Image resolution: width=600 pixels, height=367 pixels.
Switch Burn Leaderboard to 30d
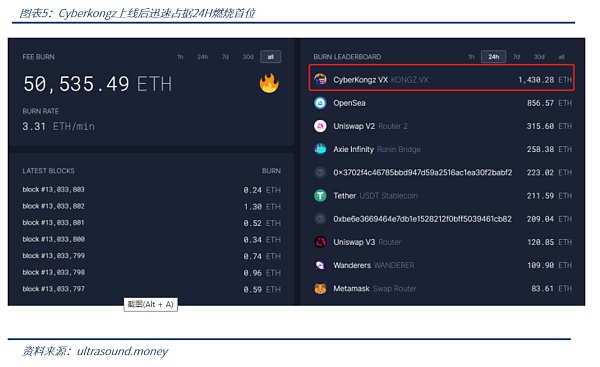pyautogui.click(x=539, y=57)
